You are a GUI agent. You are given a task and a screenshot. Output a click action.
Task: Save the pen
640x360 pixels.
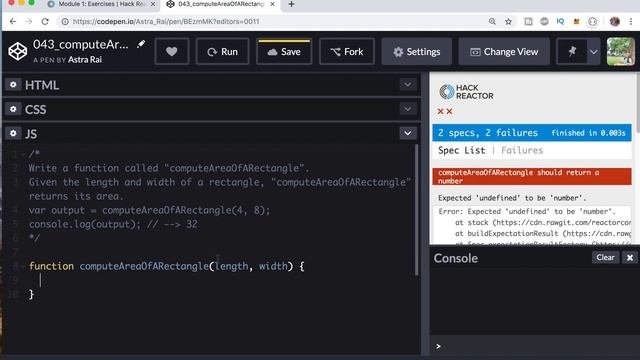click(x=284, y=51)
